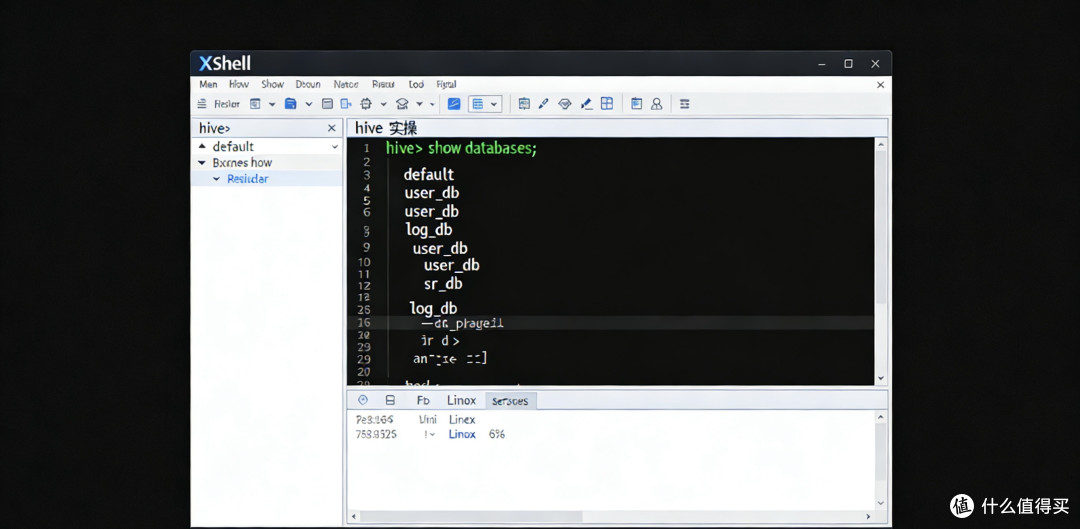Click the circular clock icon in bottom panel
Image resolution: width=1080 pixels, height=529 pixels.
363,400
